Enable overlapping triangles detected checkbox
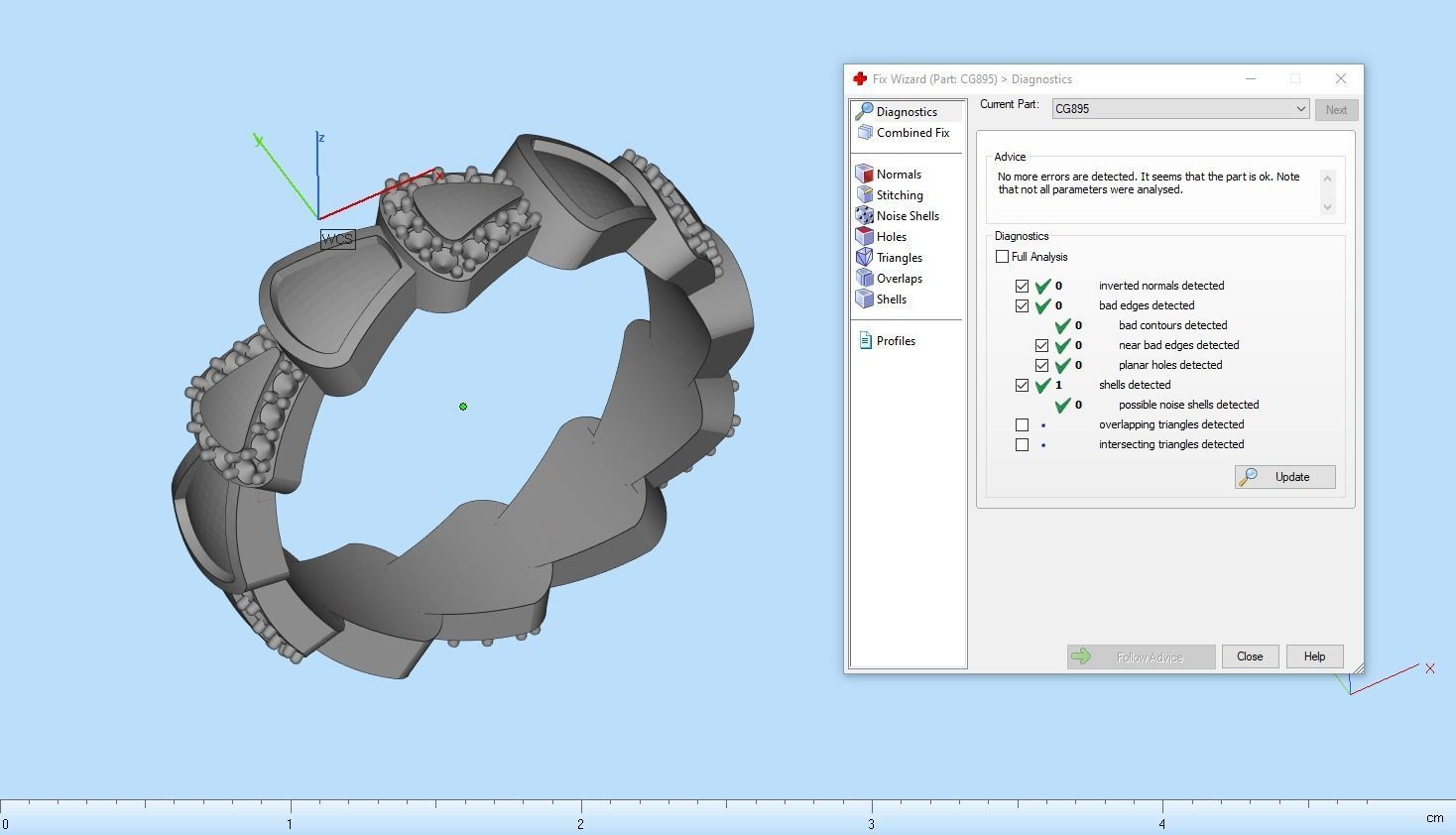Viewport: 1456px width, 835px height. tap(1022, 424)
